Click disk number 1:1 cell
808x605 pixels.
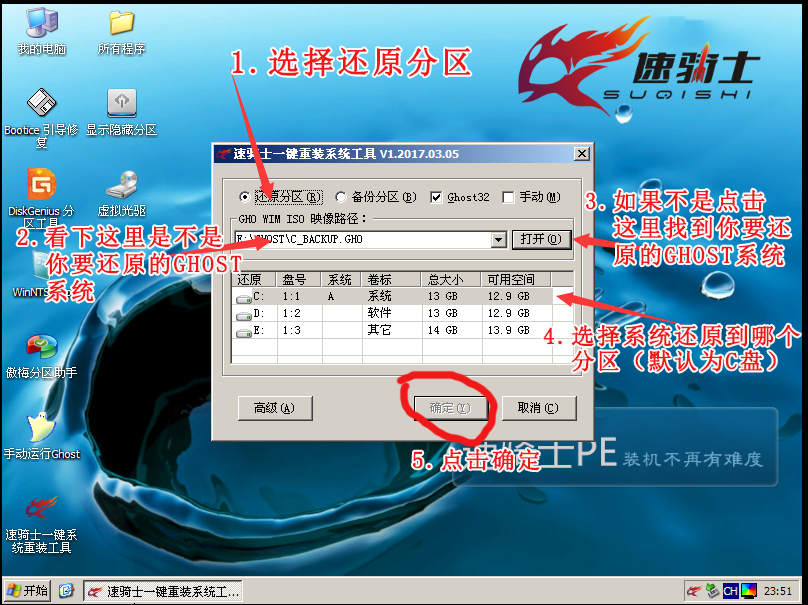291,297
